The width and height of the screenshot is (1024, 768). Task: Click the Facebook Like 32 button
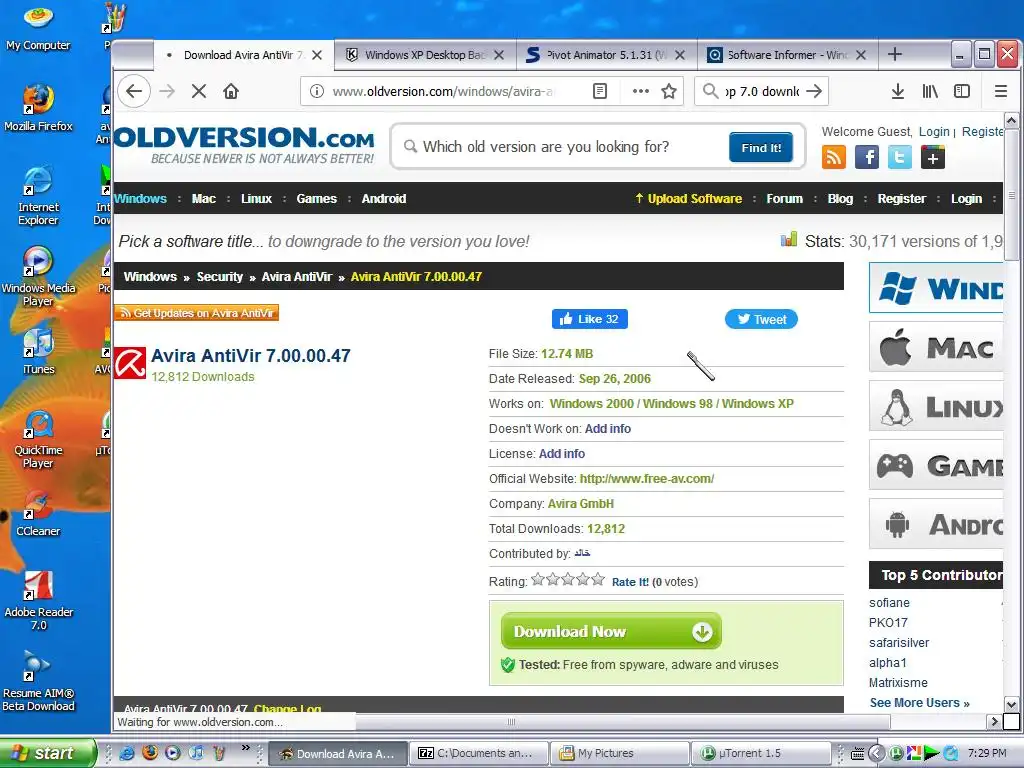click(x=590, y=319)
